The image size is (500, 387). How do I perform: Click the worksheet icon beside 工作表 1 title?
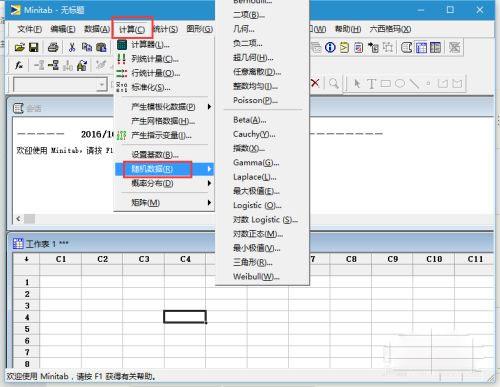coord(18,244)
